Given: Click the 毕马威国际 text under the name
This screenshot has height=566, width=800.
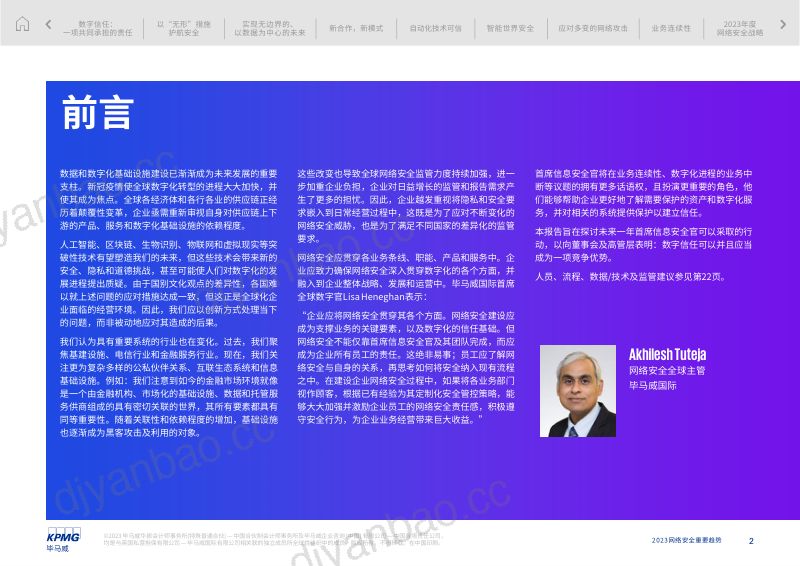Looking at the screenshot, I should [653, 386].
